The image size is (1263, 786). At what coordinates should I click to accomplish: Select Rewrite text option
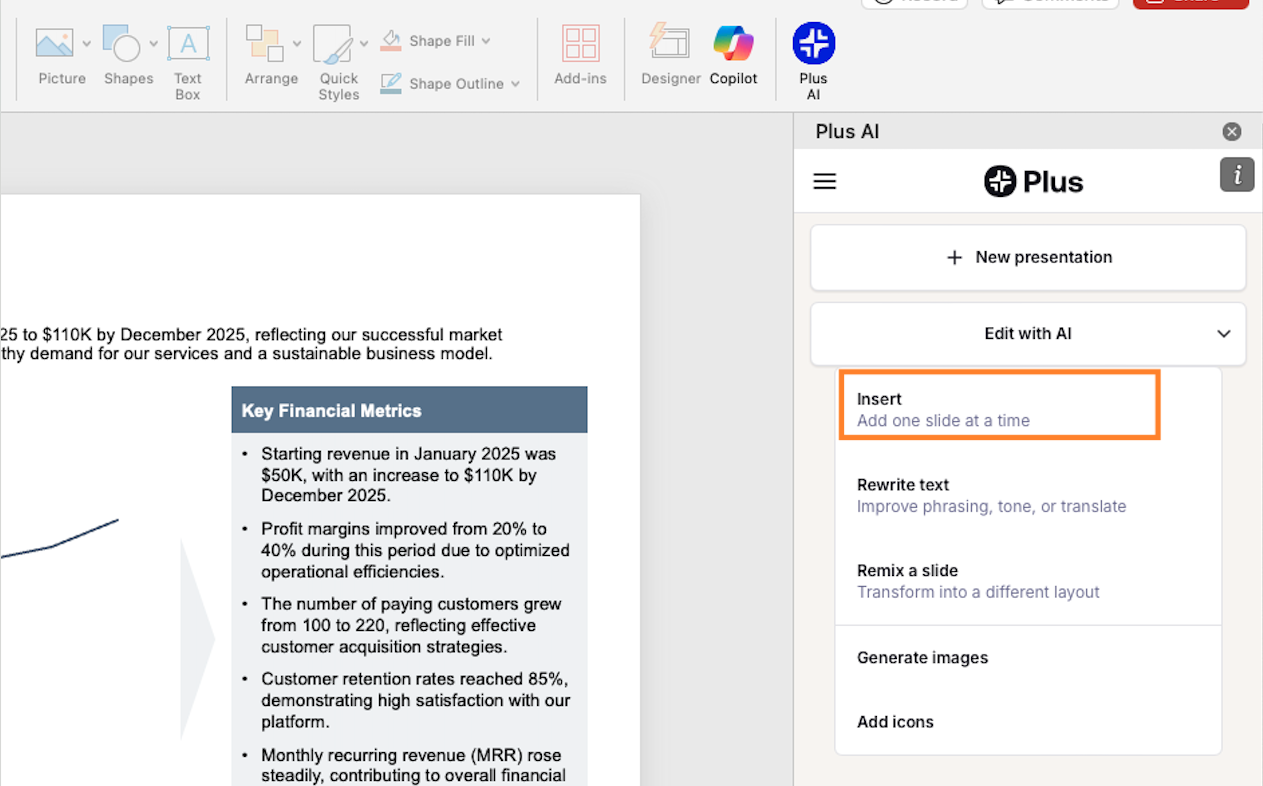click(x=1028, y=495)
